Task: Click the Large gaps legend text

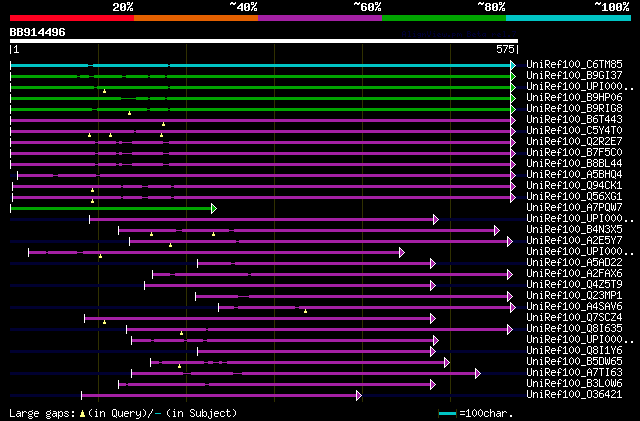Action: point(42,413)
